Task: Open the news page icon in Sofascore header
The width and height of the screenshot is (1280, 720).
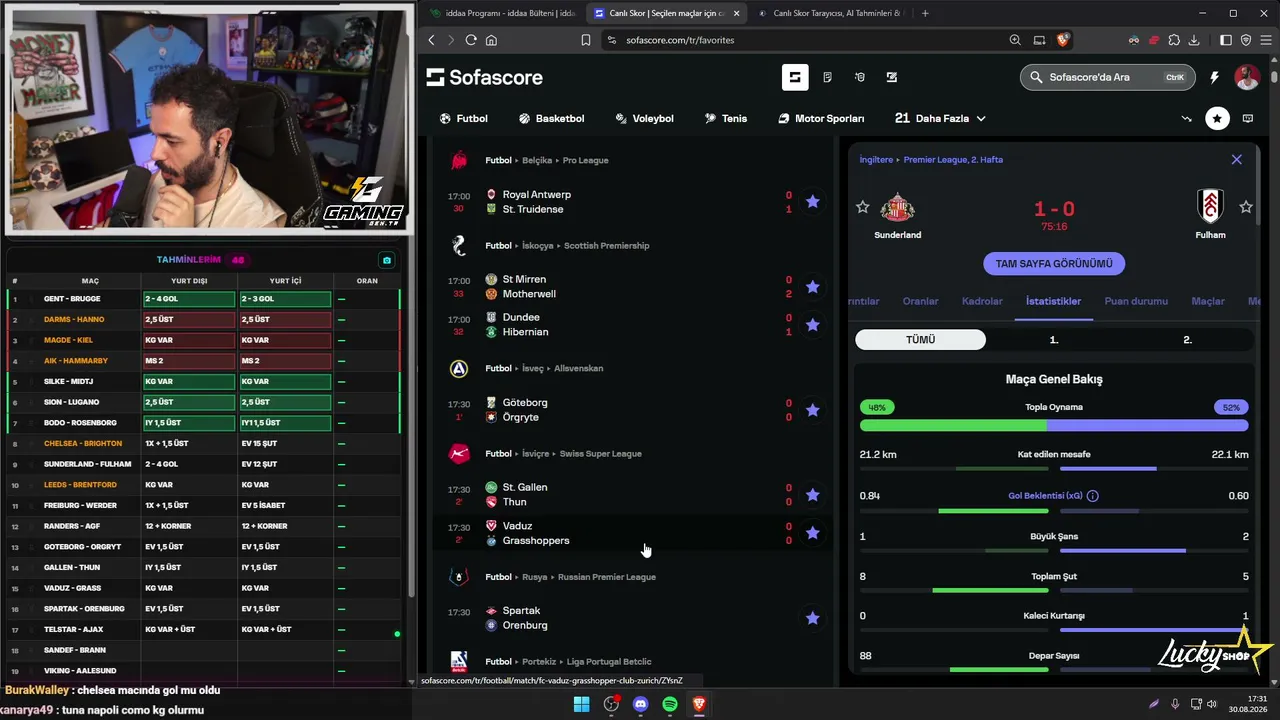Action: tap(827, 77)
